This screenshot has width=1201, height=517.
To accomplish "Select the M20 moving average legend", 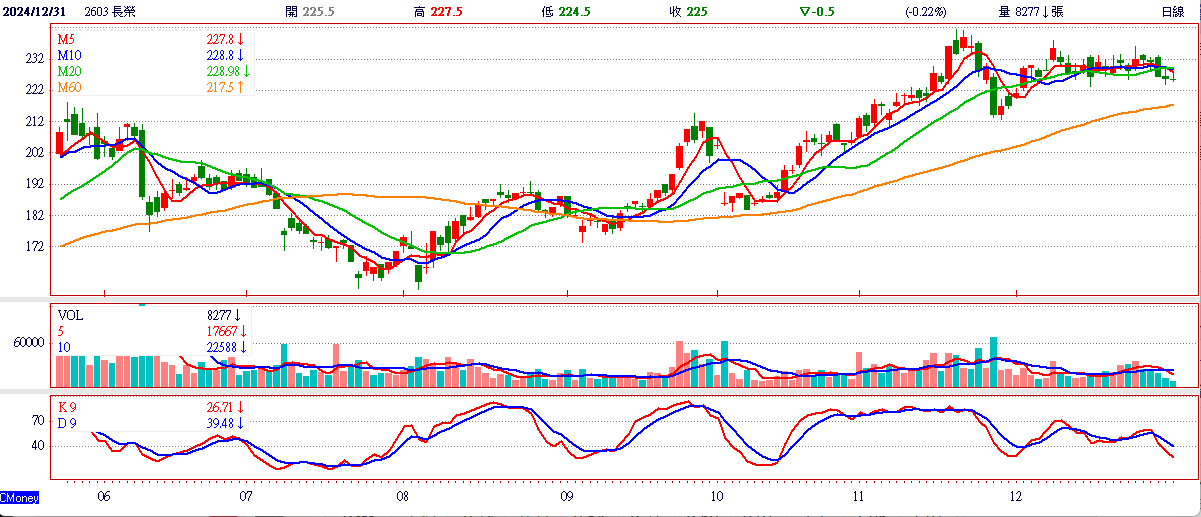I will (x=69, y=72).
